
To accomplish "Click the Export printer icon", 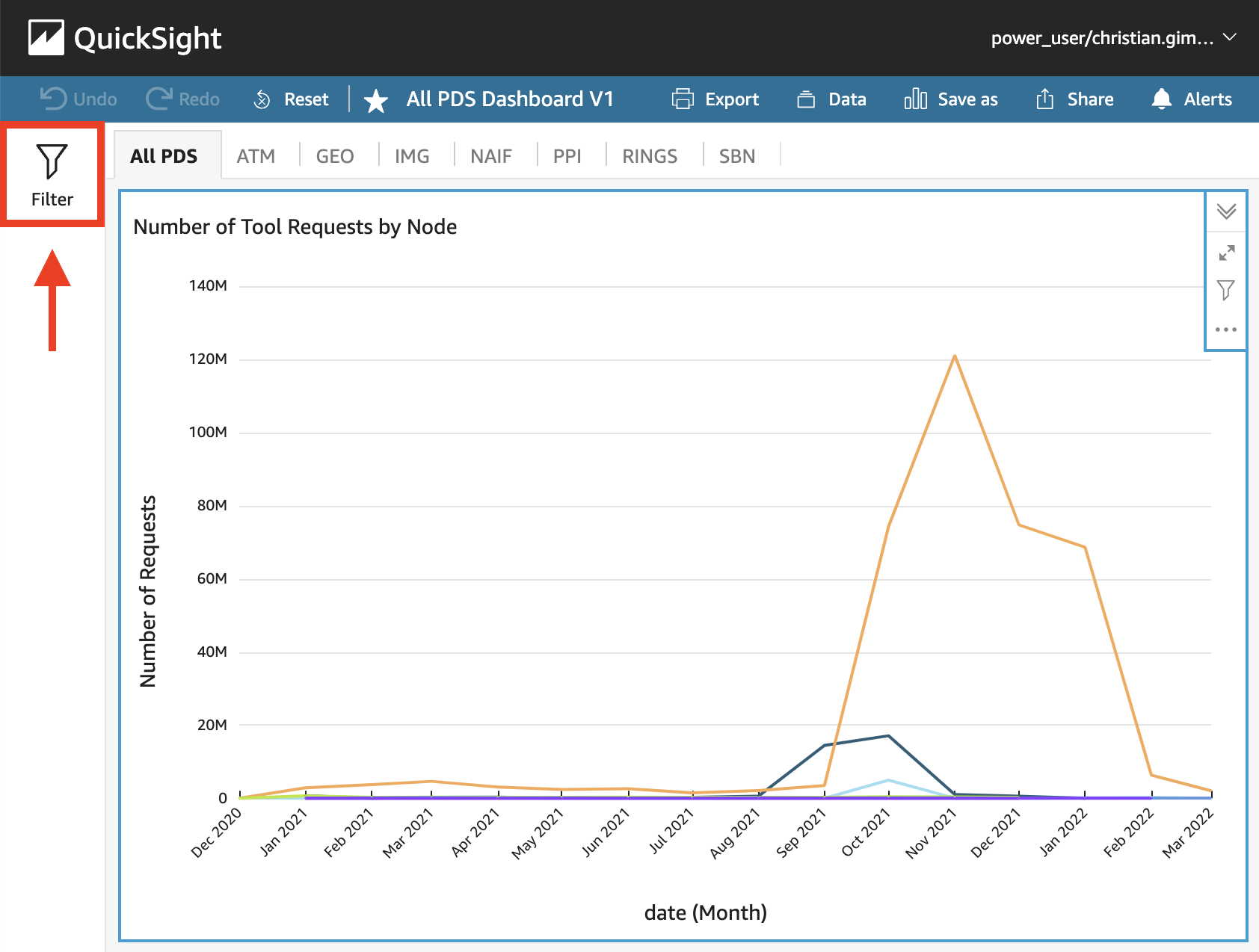I will coord(683,99).
